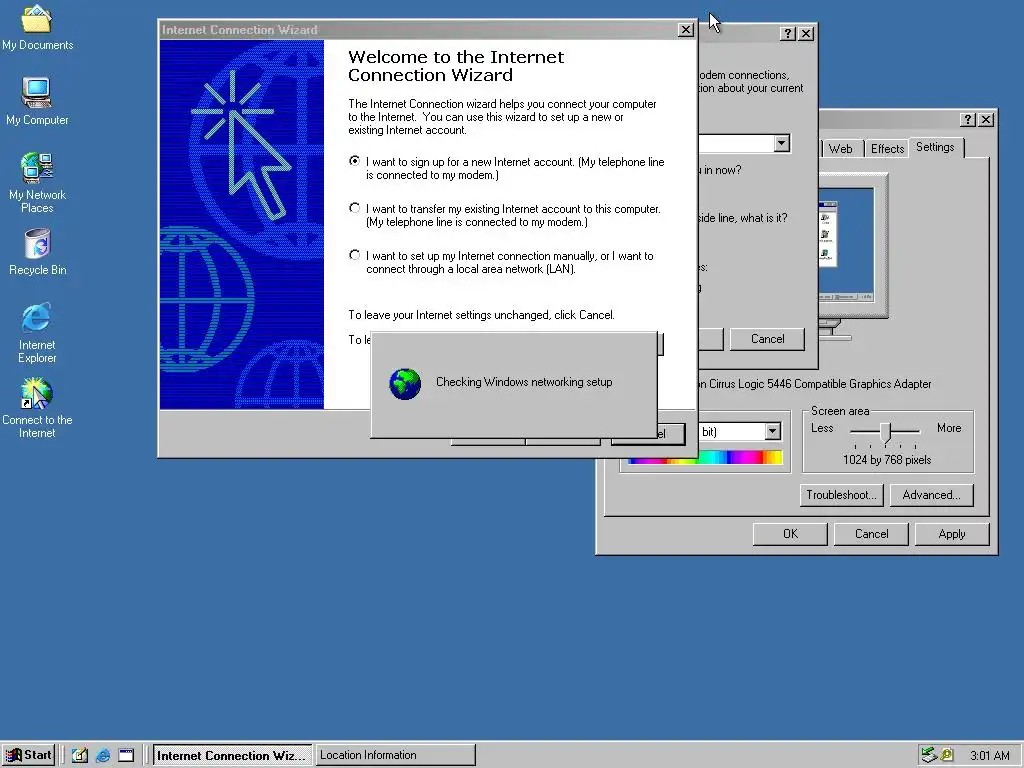Image resolution: width=1024 pixels, height=768 pixels.
Task: Switch to Location Information taskbar button
Action: pyautogui.click(x=395, y=756)
